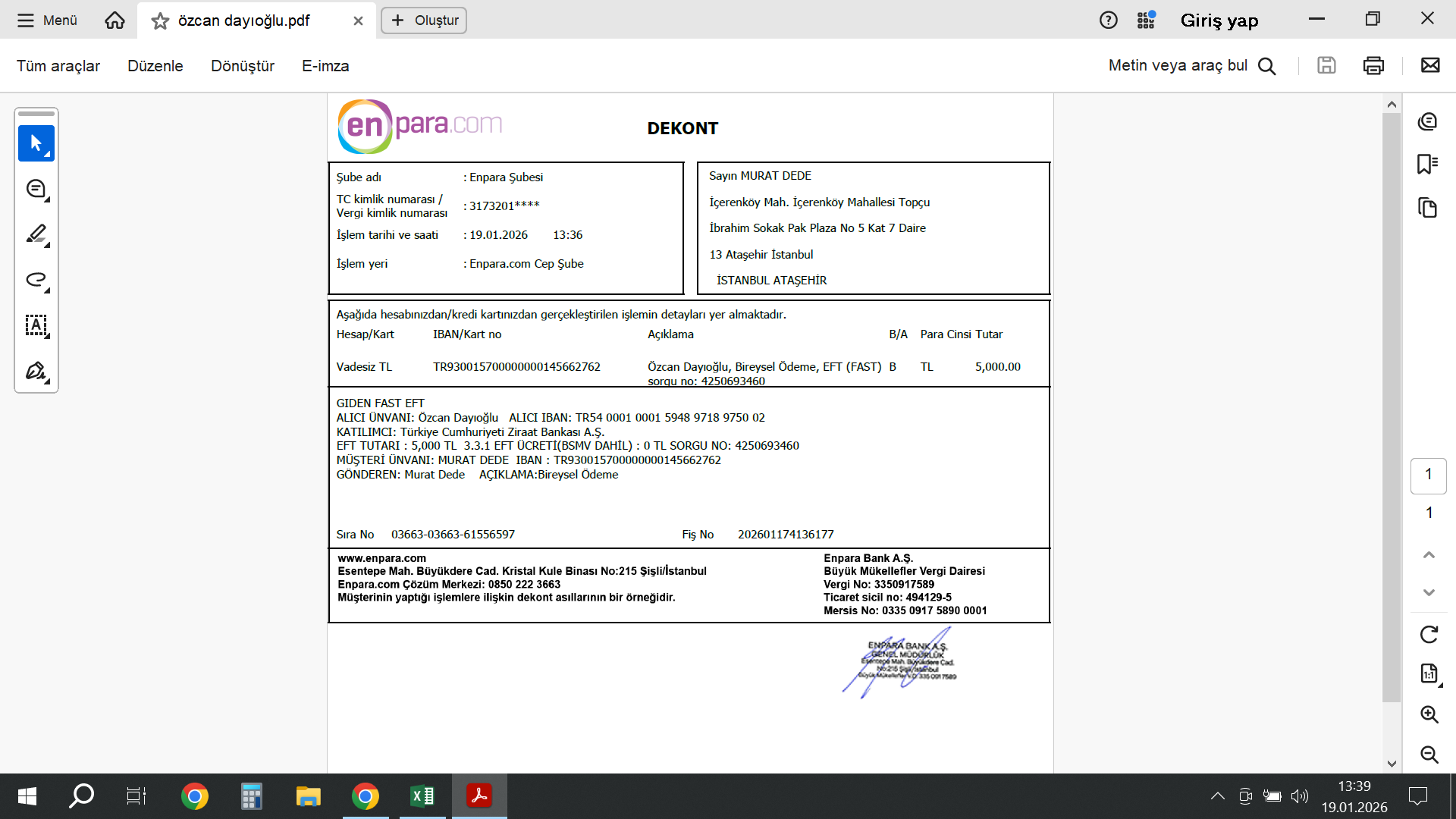This screenshot has width=1456, height=819.
Task: Click the scrollbar up arrow
Action: tap(1392, 104)
